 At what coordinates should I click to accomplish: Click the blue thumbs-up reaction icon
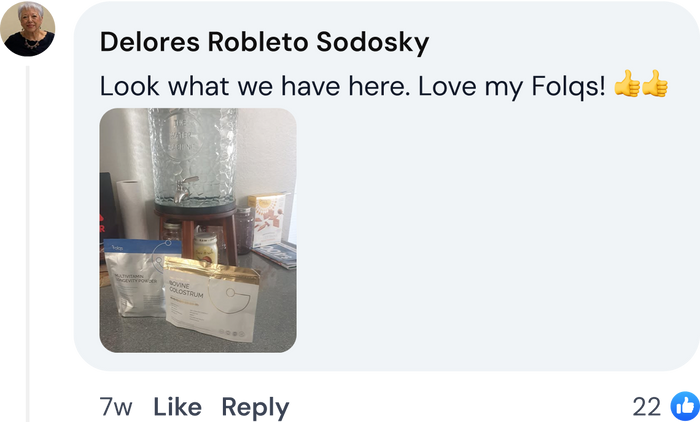coord(685,406)
